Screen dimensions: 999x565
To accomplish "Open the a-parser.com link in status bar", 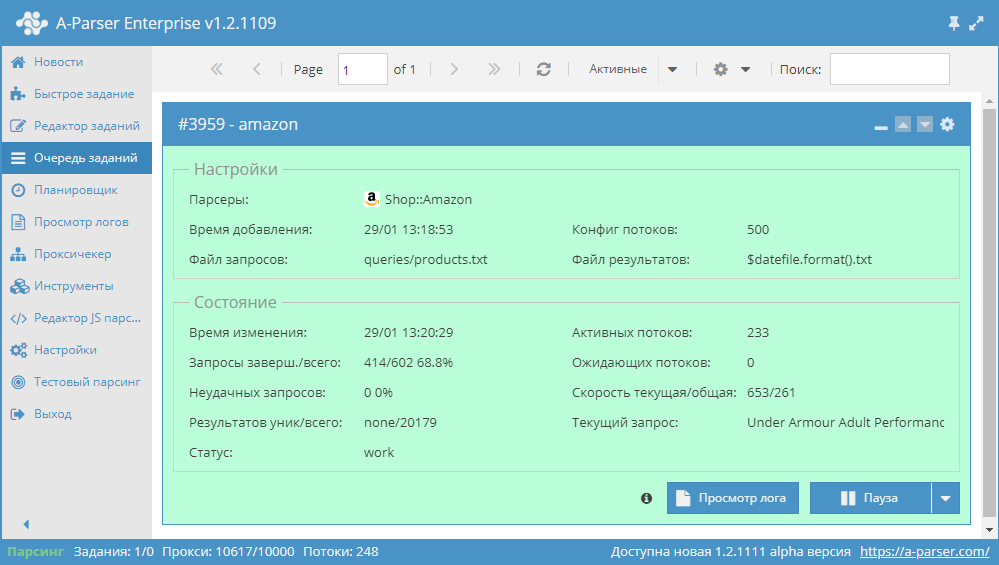I will [x=924, y=552].
